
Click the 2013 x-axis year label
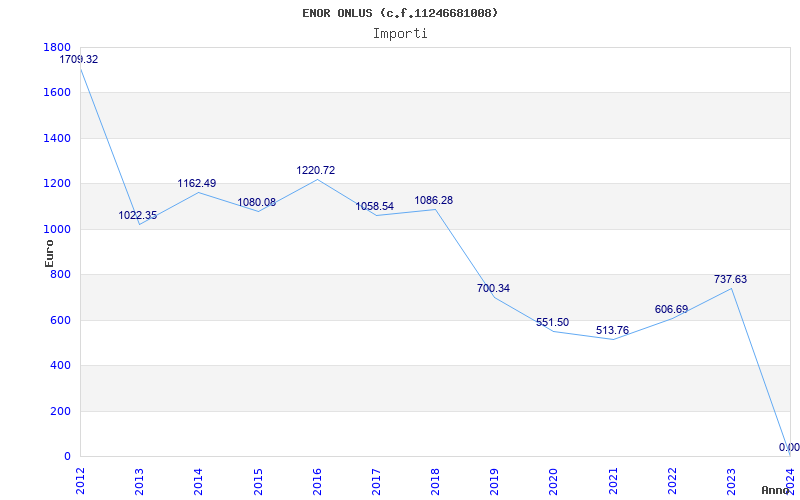(139, 481)
